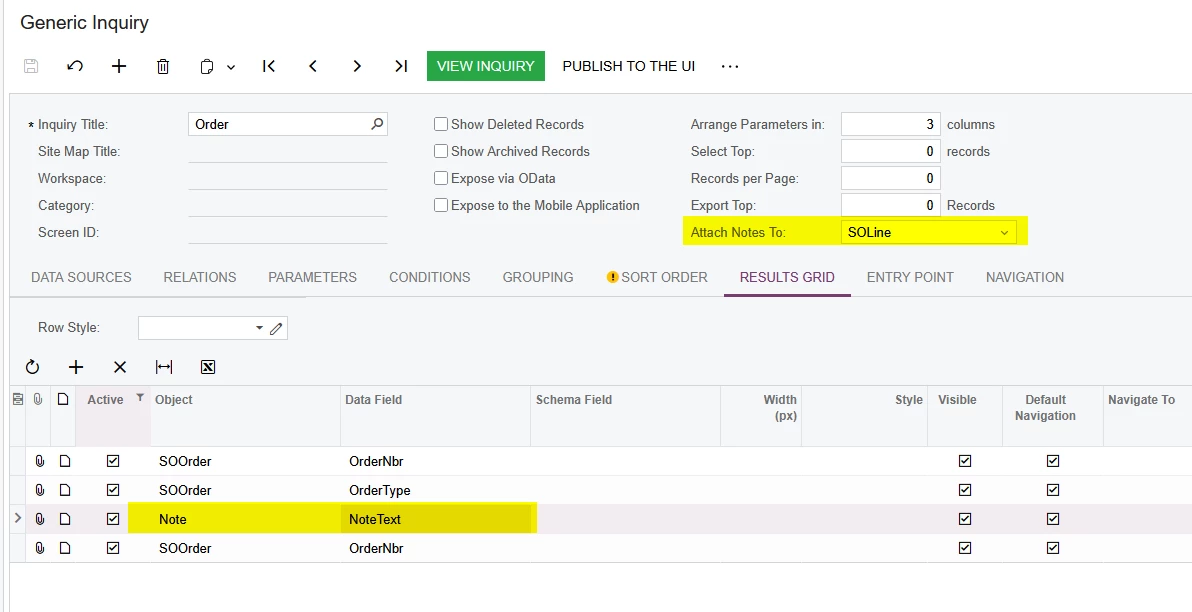Switch to the GROUPING tab
The height and width of the screenshot is (612, 1192).
point(538,277)
